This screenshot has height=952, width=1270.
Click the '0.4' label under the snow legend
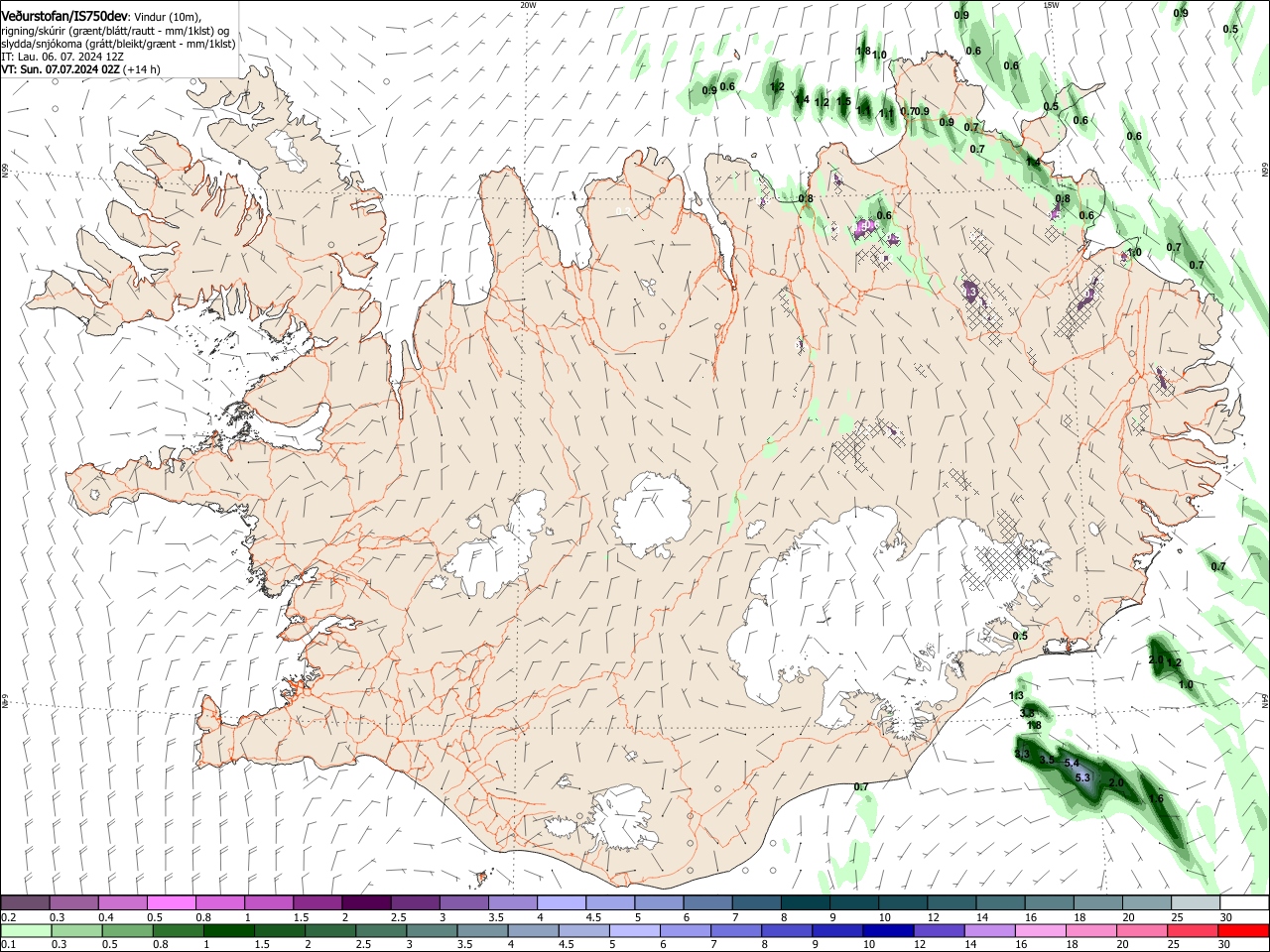105,917
